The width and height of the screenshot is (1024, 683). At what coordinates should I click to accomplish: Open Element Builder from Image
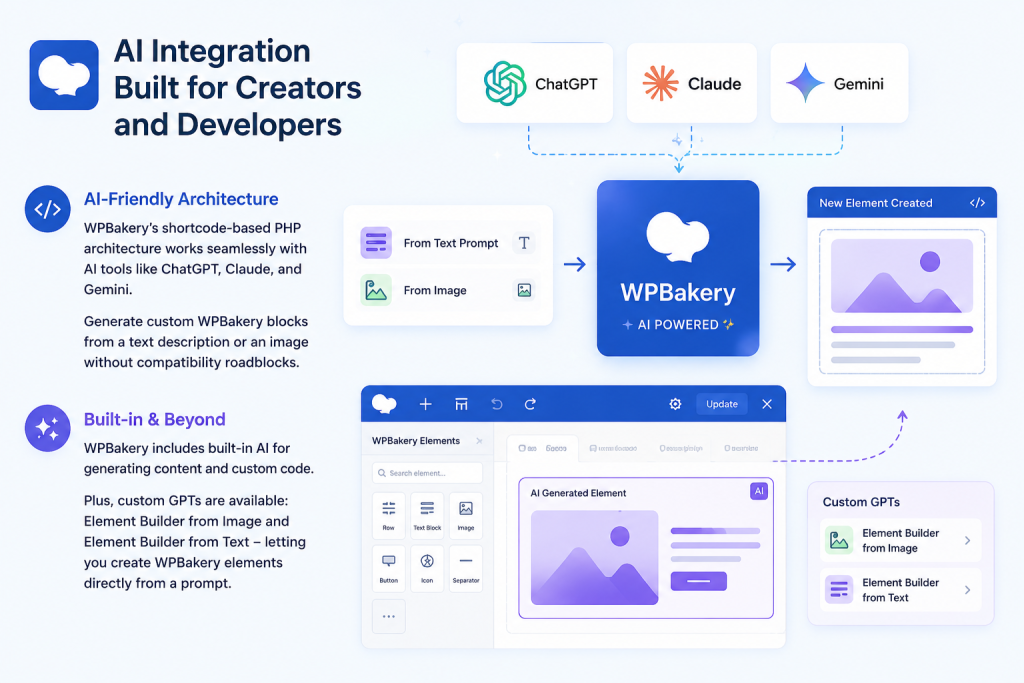tap(901, 540)
